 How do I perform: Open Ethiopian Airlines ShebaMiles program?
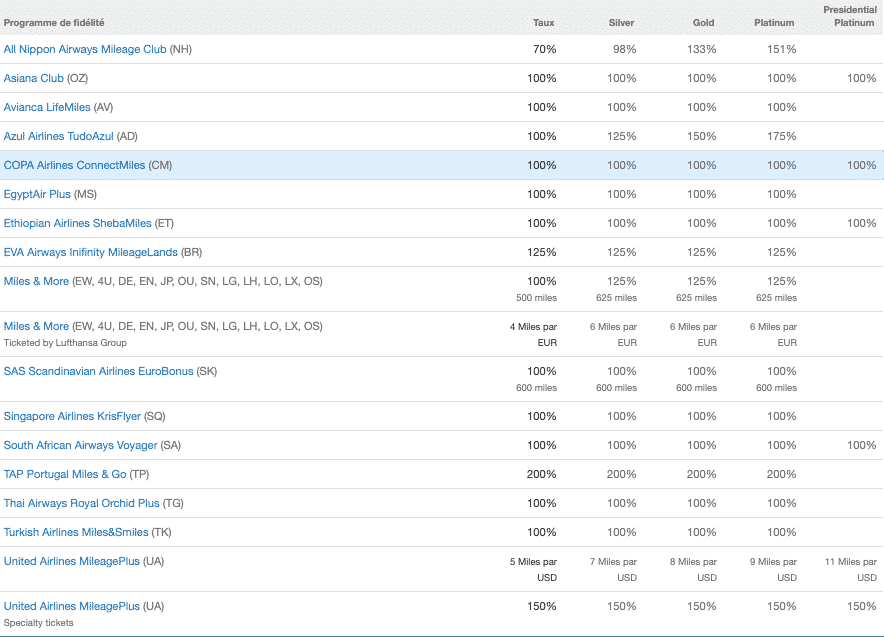click(78, 223)
